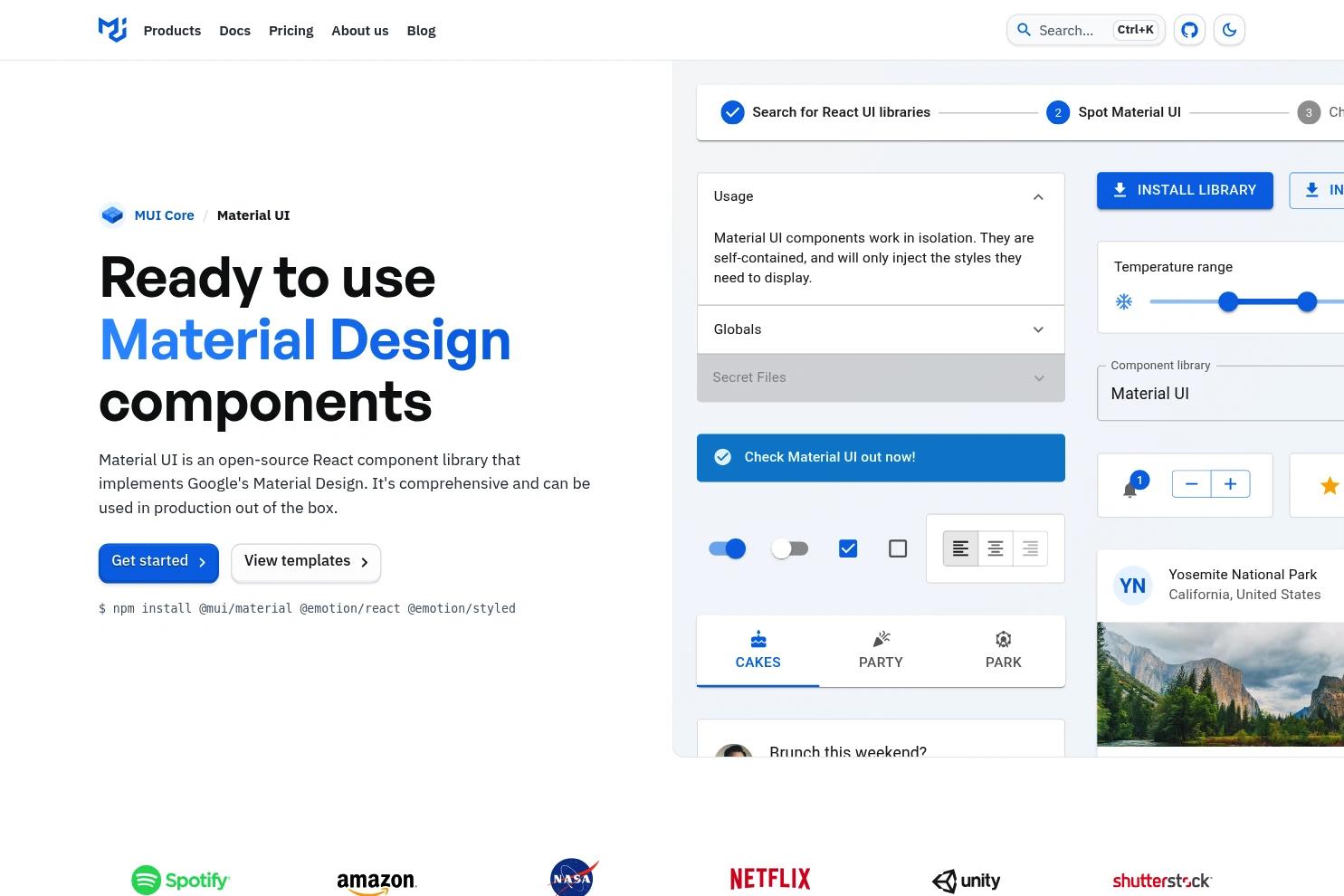Image resolution: width=1344 pixels, height=896 pixels.
Task: Open the GitHub repository icon
Action: 1189,30
